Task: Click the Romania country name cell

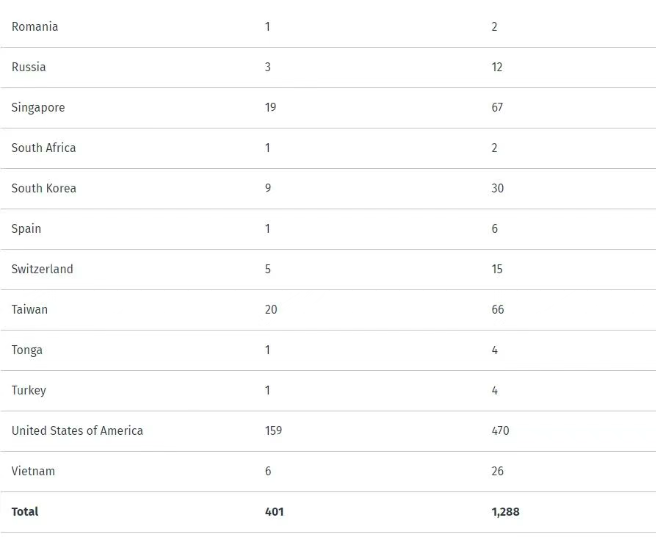Action: [x=35, y=27]
